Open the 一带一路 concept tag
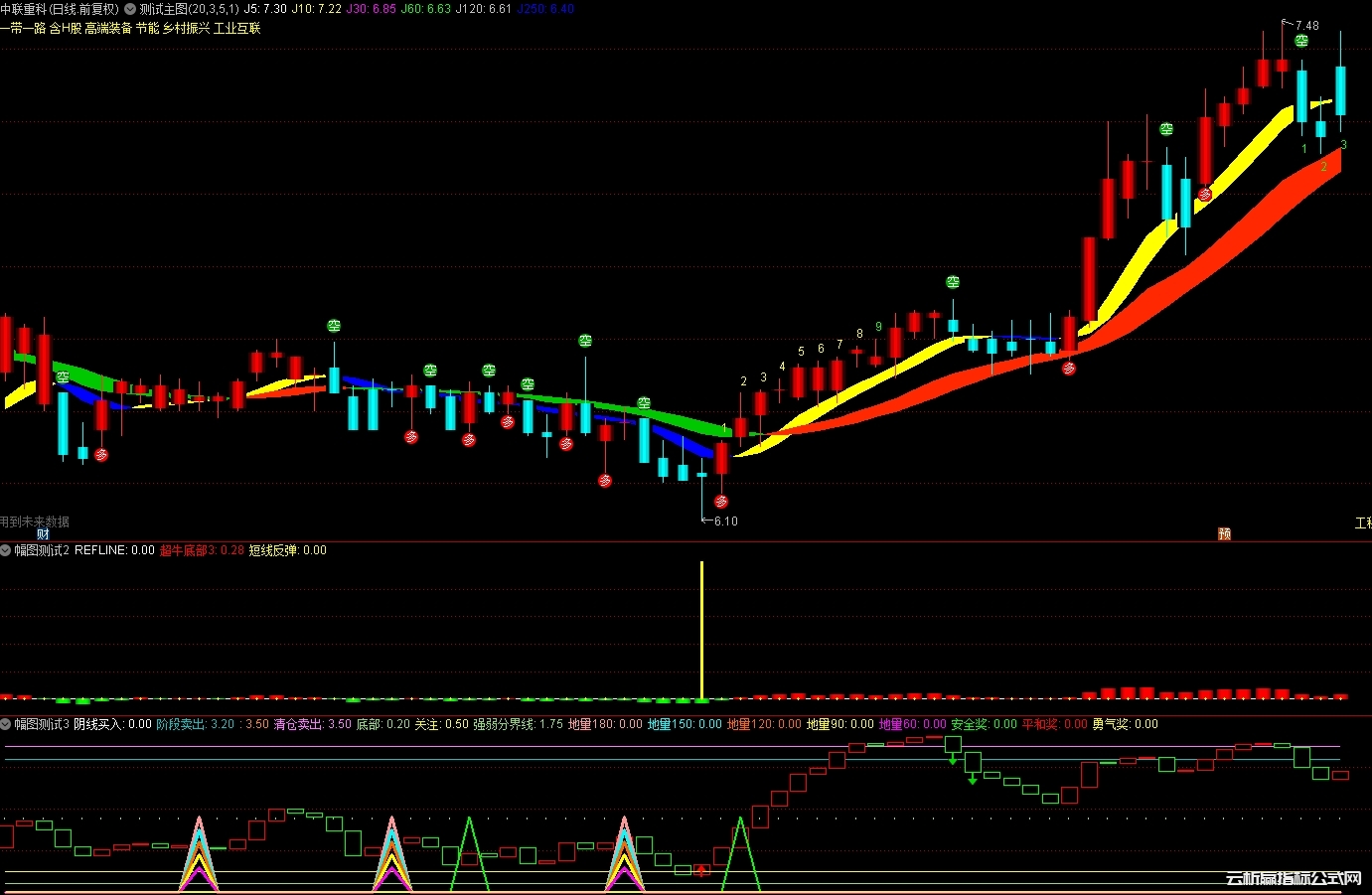 pos(23,29)
